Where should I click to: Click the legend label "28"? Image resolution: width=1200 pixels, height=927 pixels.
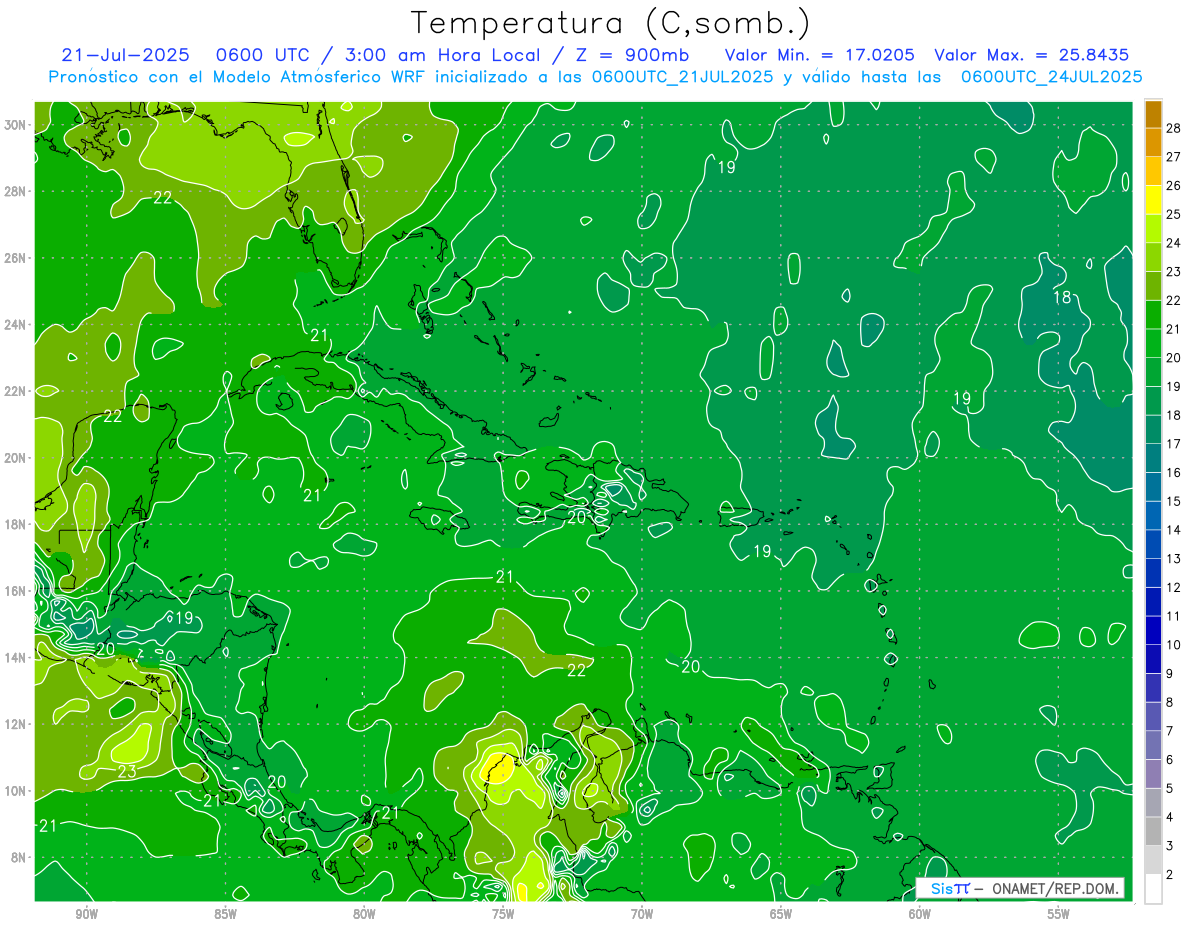coord(1173,127)
